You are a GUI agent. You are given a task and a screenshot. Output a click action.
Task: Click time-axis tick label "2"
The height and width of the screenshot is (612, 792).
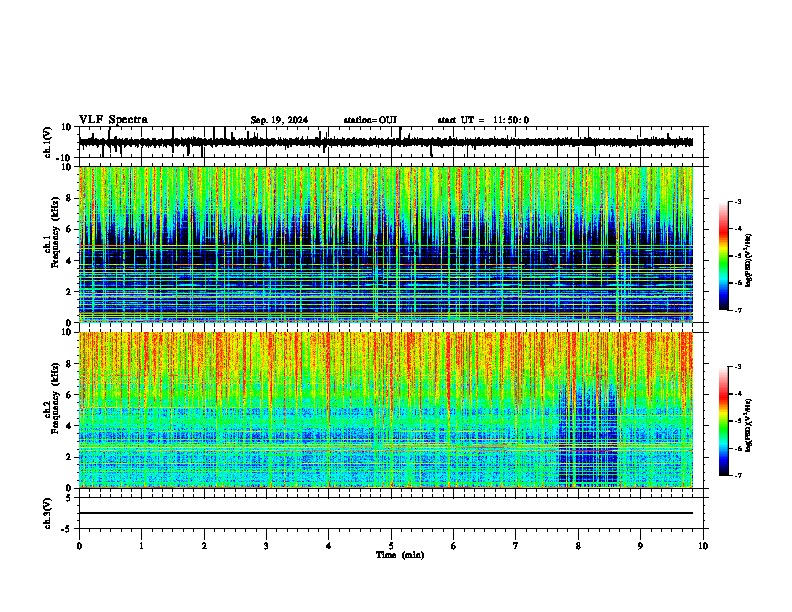click(204, 546)
